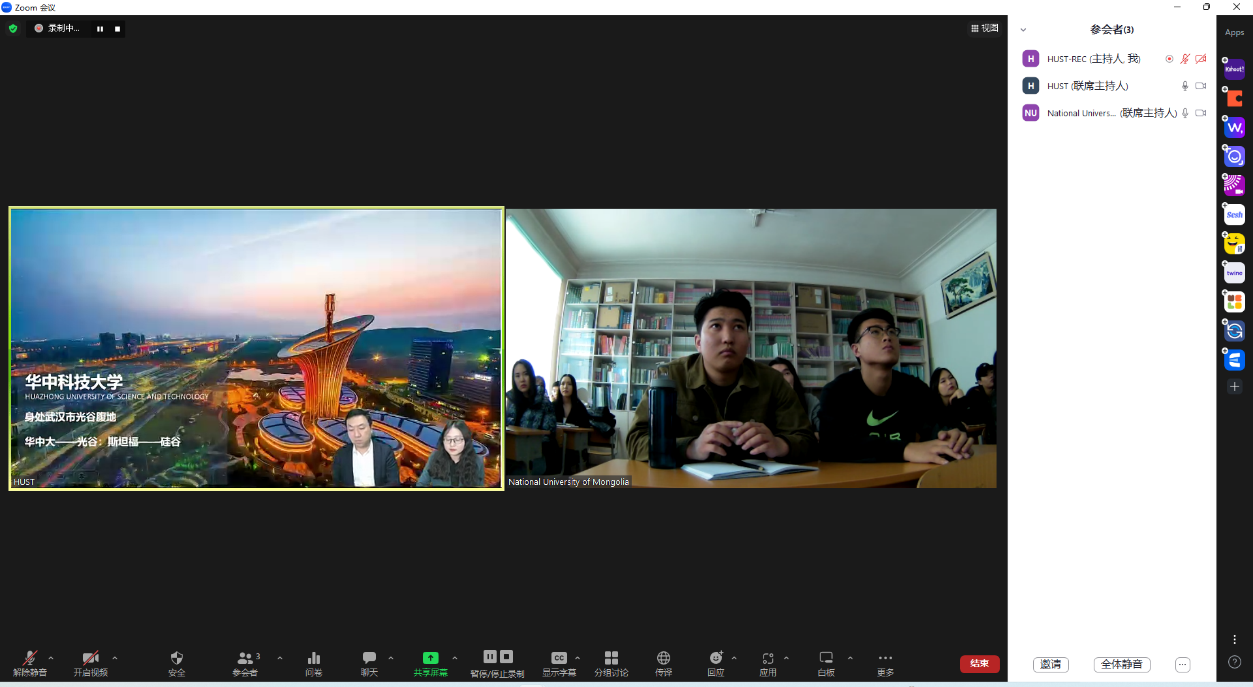The width and height of the screenshot is (1253, 687).
Task: Open the 白板 whiteboard icon
Action: 826,662
